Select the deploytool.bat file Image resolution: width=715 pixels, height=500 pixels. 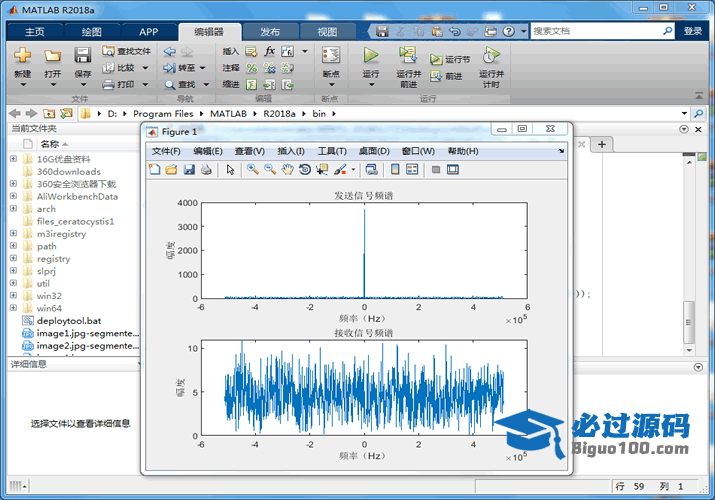[68, 320]
